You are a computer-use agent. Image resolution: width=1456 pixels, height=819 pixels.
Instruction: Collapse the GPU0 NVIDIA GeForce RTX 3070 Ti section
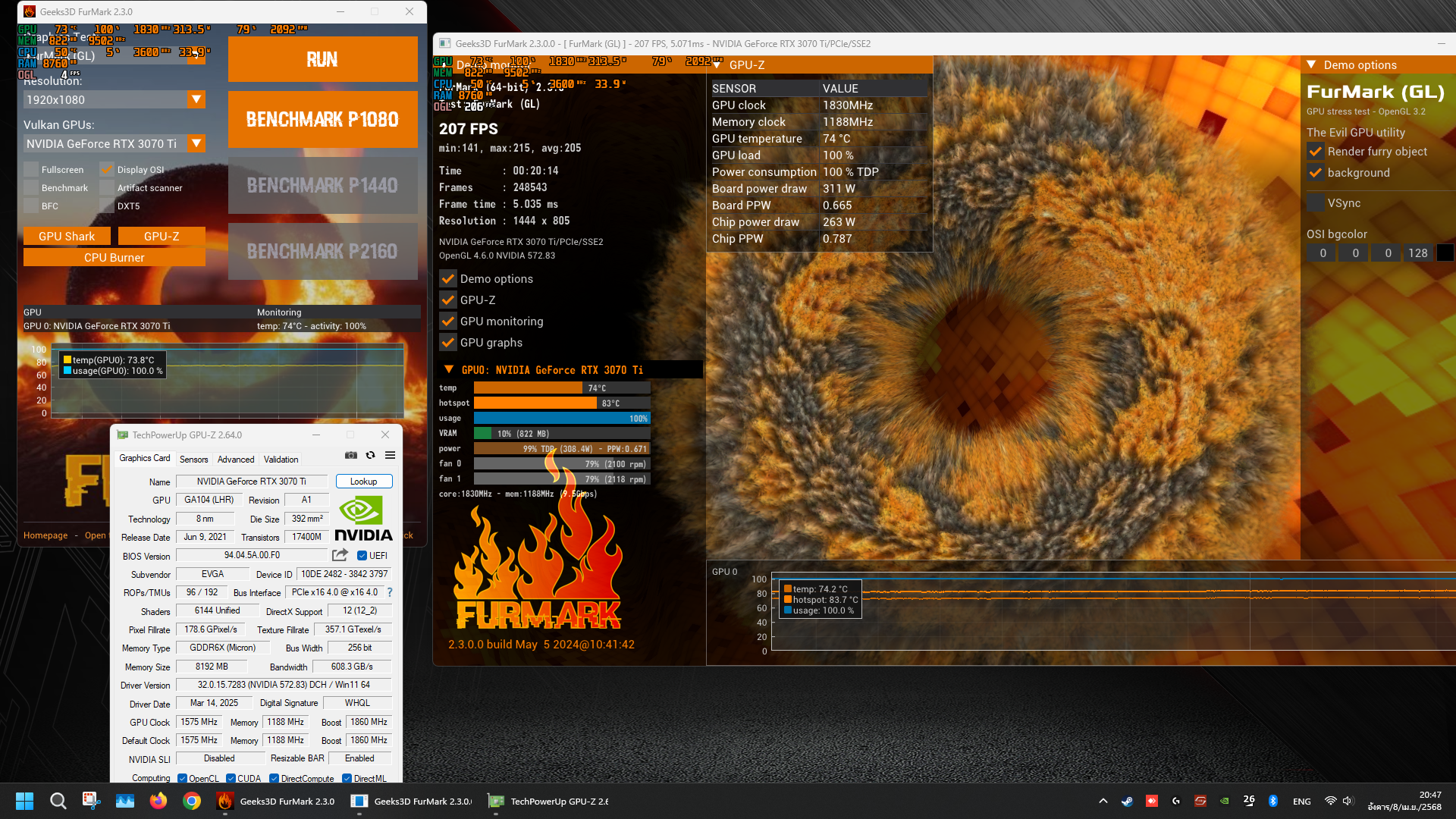pos(449,369)
